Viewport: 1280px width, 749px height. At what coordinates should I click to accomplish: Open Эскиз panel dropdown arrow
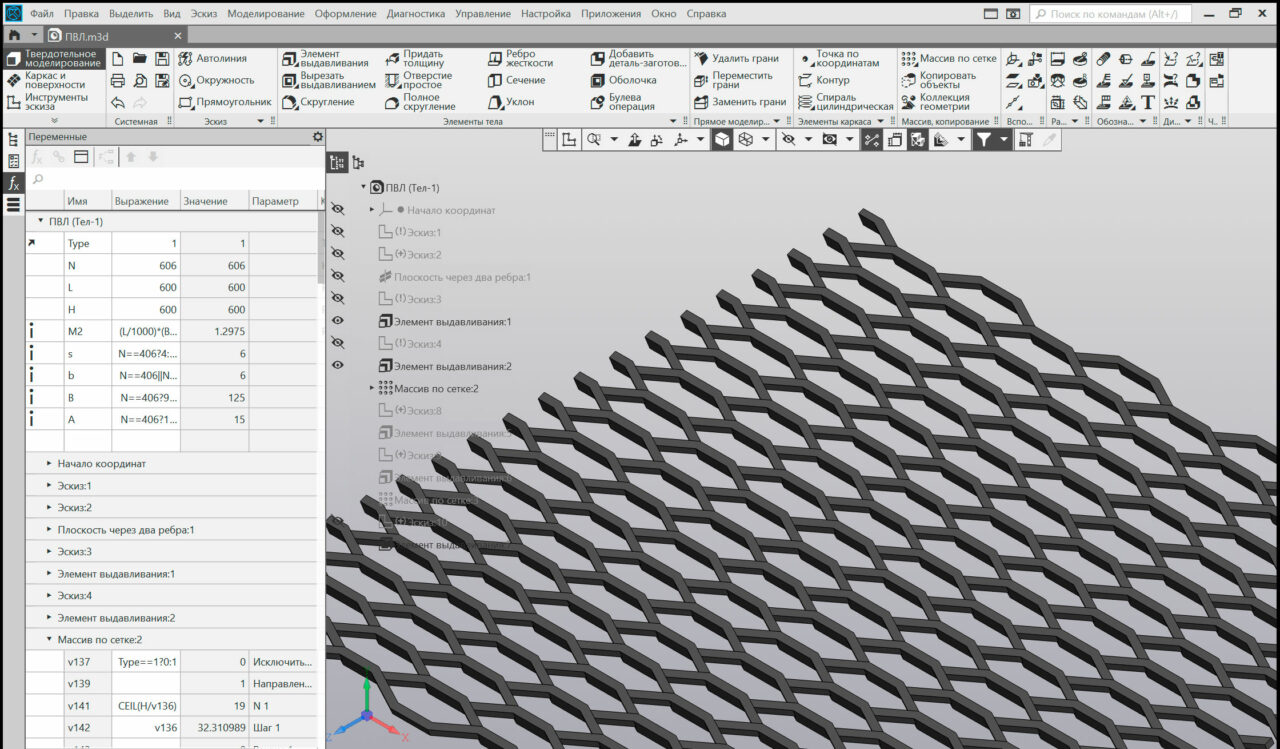pos(261,121)
